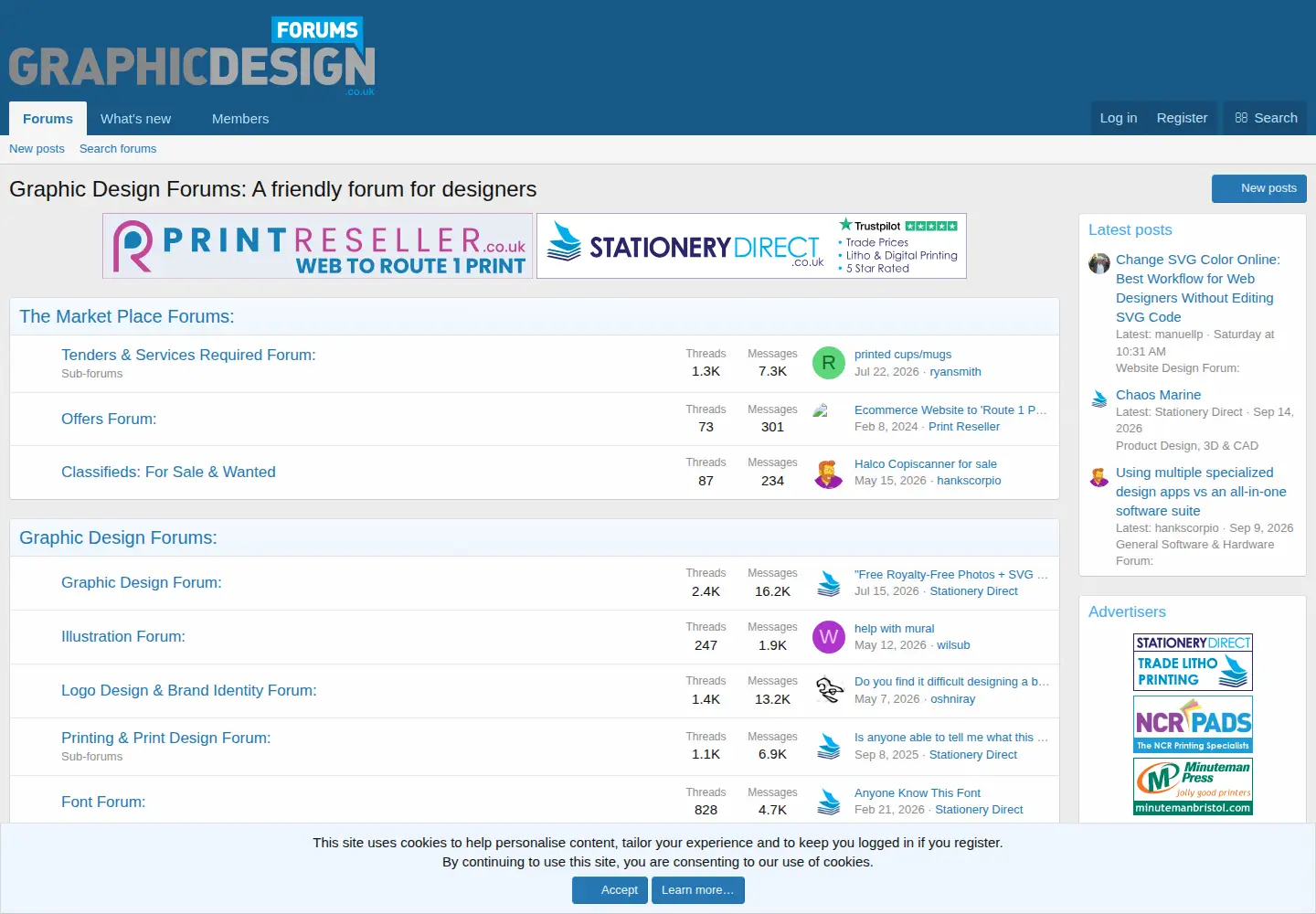Click Stationery Direct avatar in Printing & Print Design row
Screen dimensions: 1316x914
pyautogui.click(x=829, y=746)
